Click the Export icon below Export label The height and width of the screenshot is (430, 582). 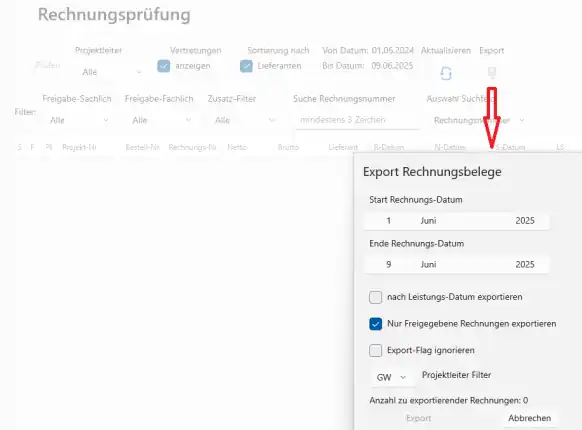pyautogui.click(x=492, y=72)
